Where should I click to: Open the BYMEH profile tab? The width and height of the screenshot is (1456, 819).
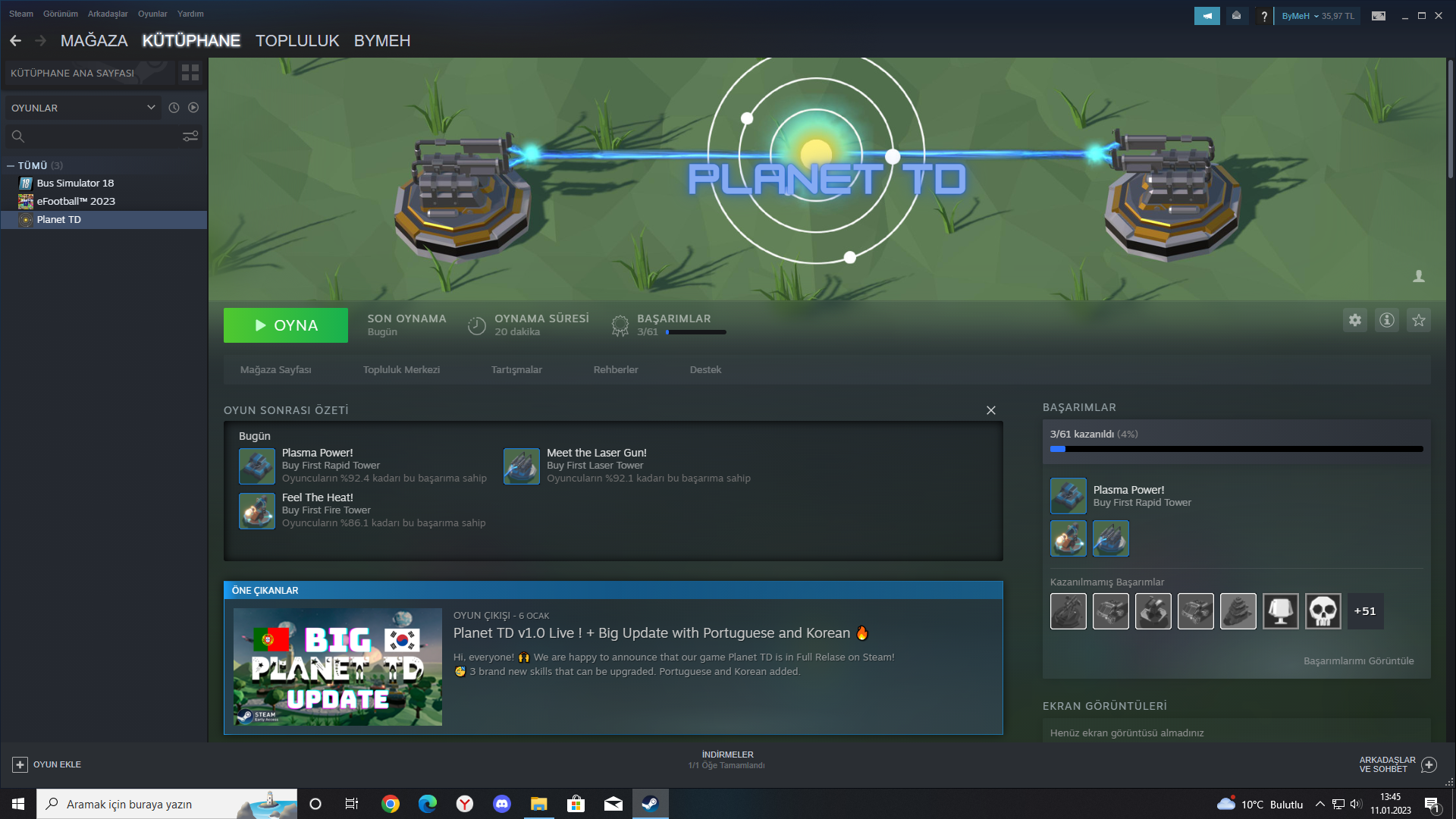382,41
